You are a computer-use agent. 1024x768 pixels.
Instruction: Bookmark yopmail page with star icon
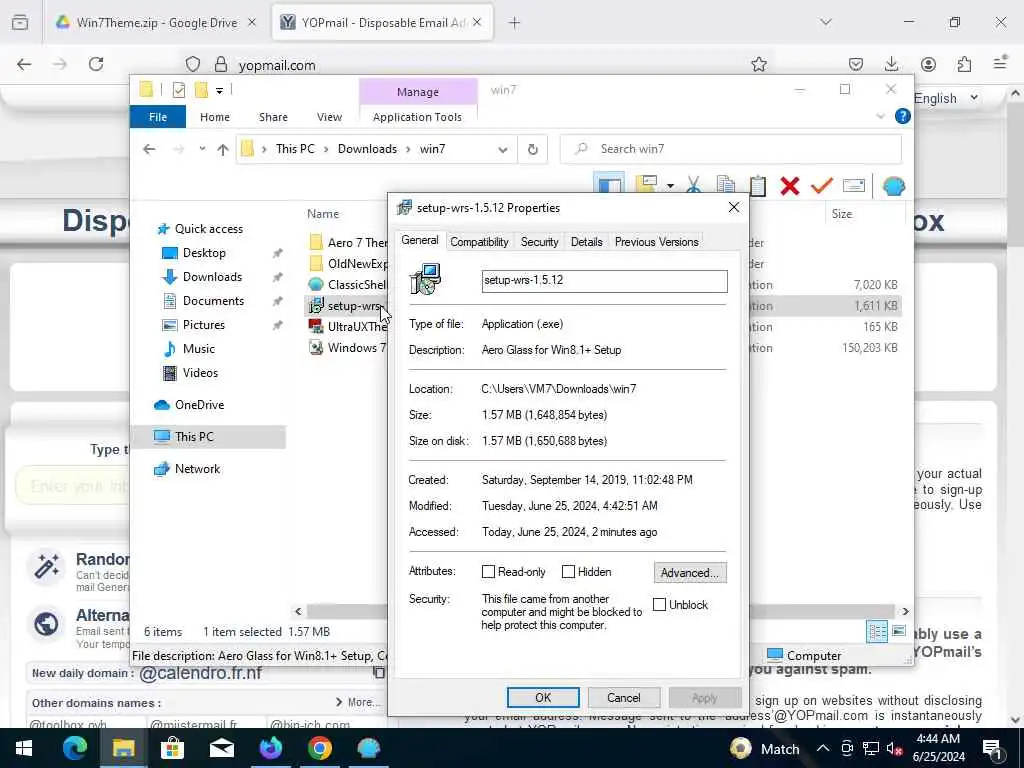(x=758, y=64)
